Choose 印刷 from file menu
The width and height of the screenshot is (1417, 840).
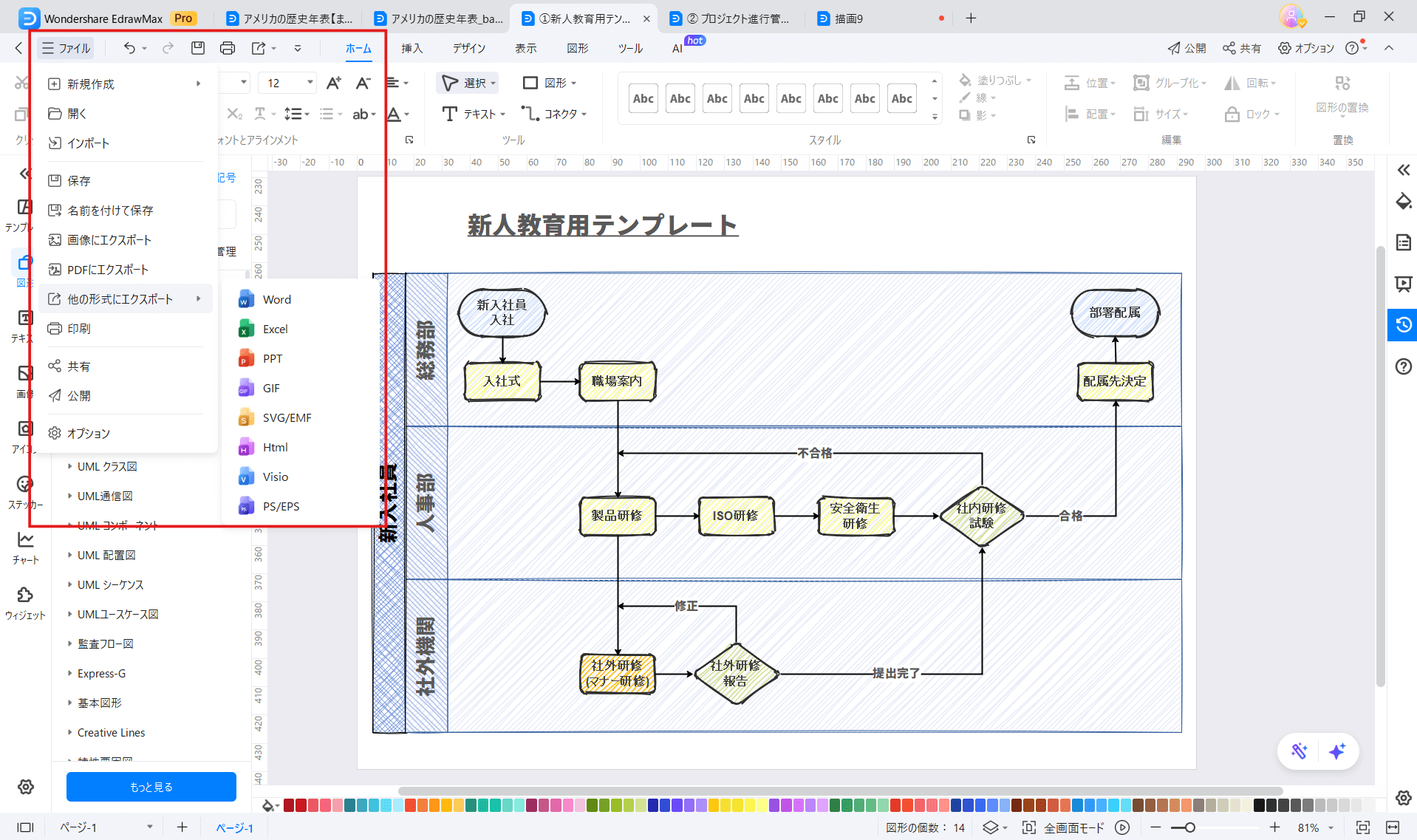click(126, 329)
